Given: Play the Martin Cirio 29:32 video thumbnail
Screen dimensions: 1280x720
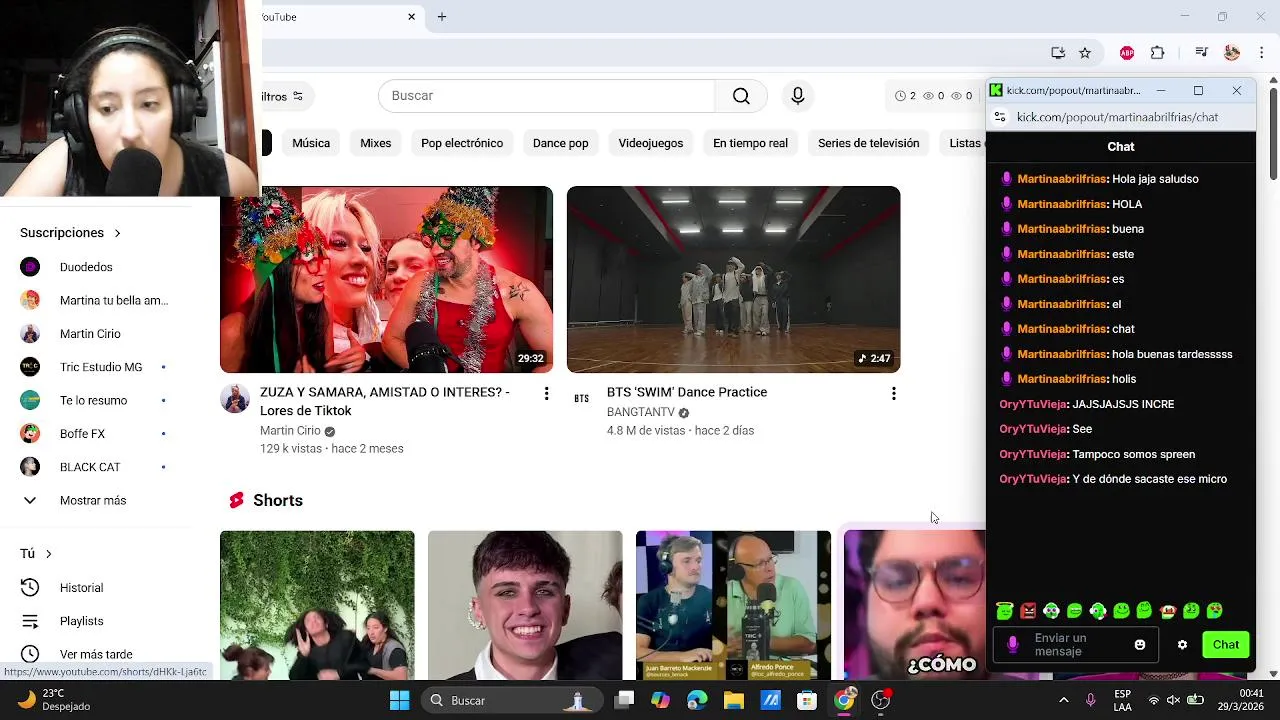Looking at the screenshot, I should pyautogui.click(x=386, y=279).
